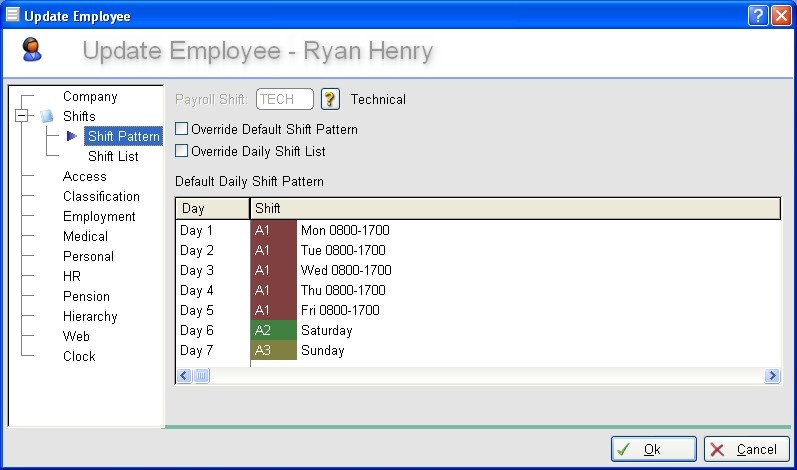The height and width of the screenshot is (470, 797).
Task: Open the Access section
Action: tap(84, 176)
